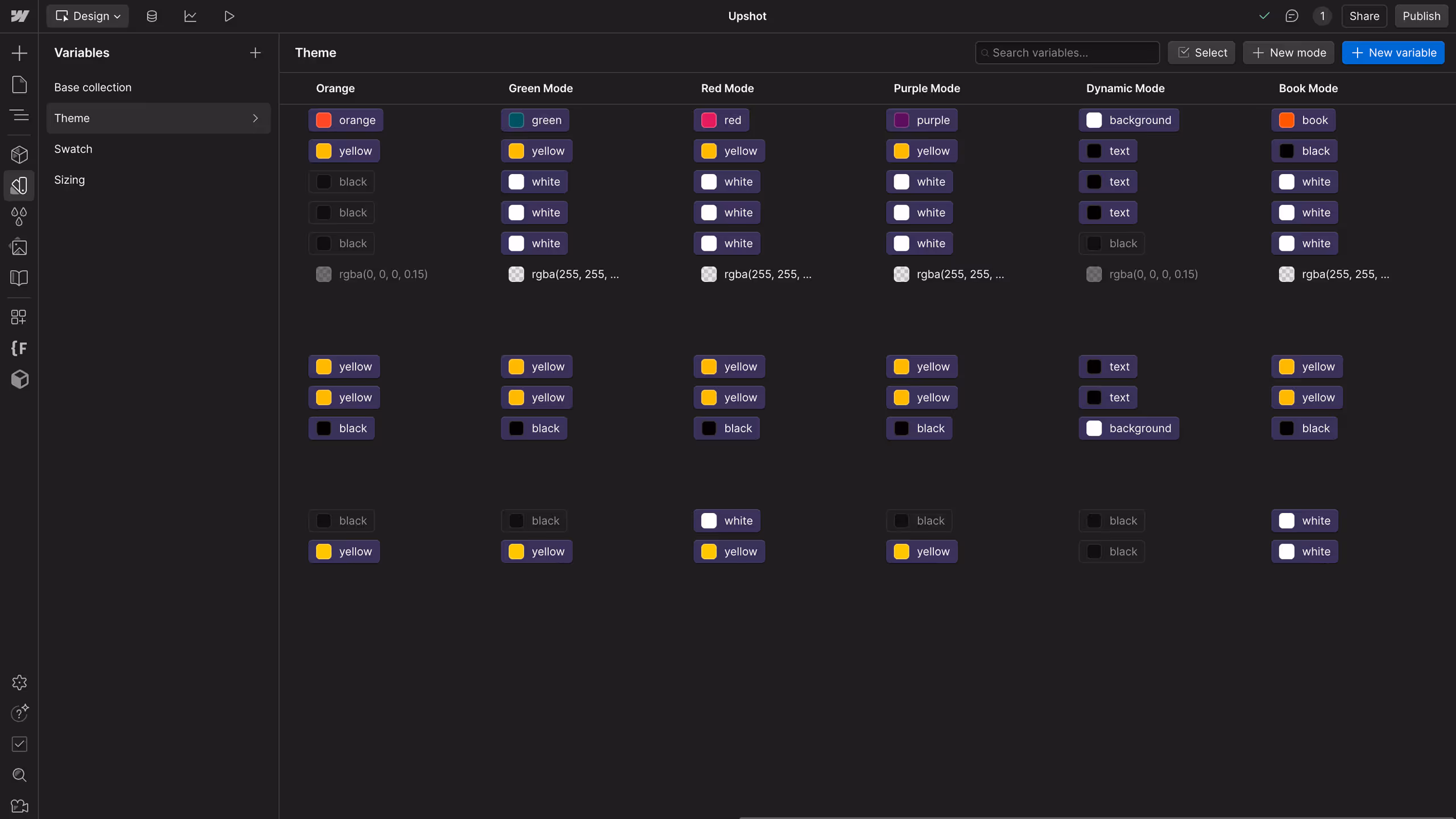The width and height of the screenshot is (1456, 819).
Task: Click the Preview play icon
Action: 229,16
